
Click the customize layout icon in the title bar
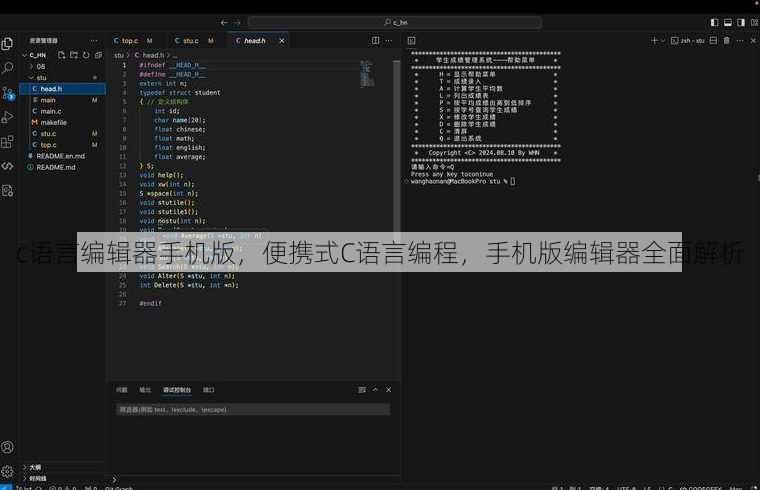755,22
